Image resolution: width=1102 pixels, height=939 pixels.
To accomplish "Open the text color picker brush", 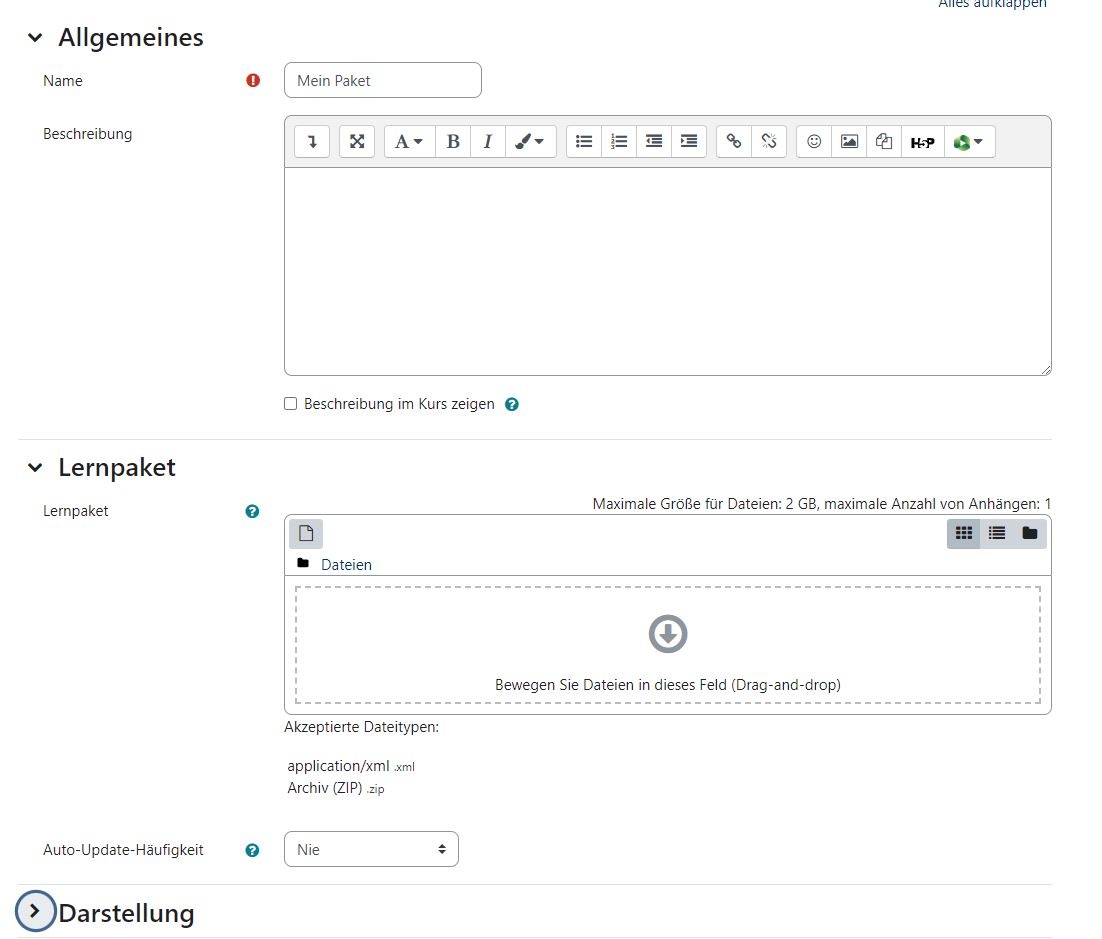I will (530, 142).
